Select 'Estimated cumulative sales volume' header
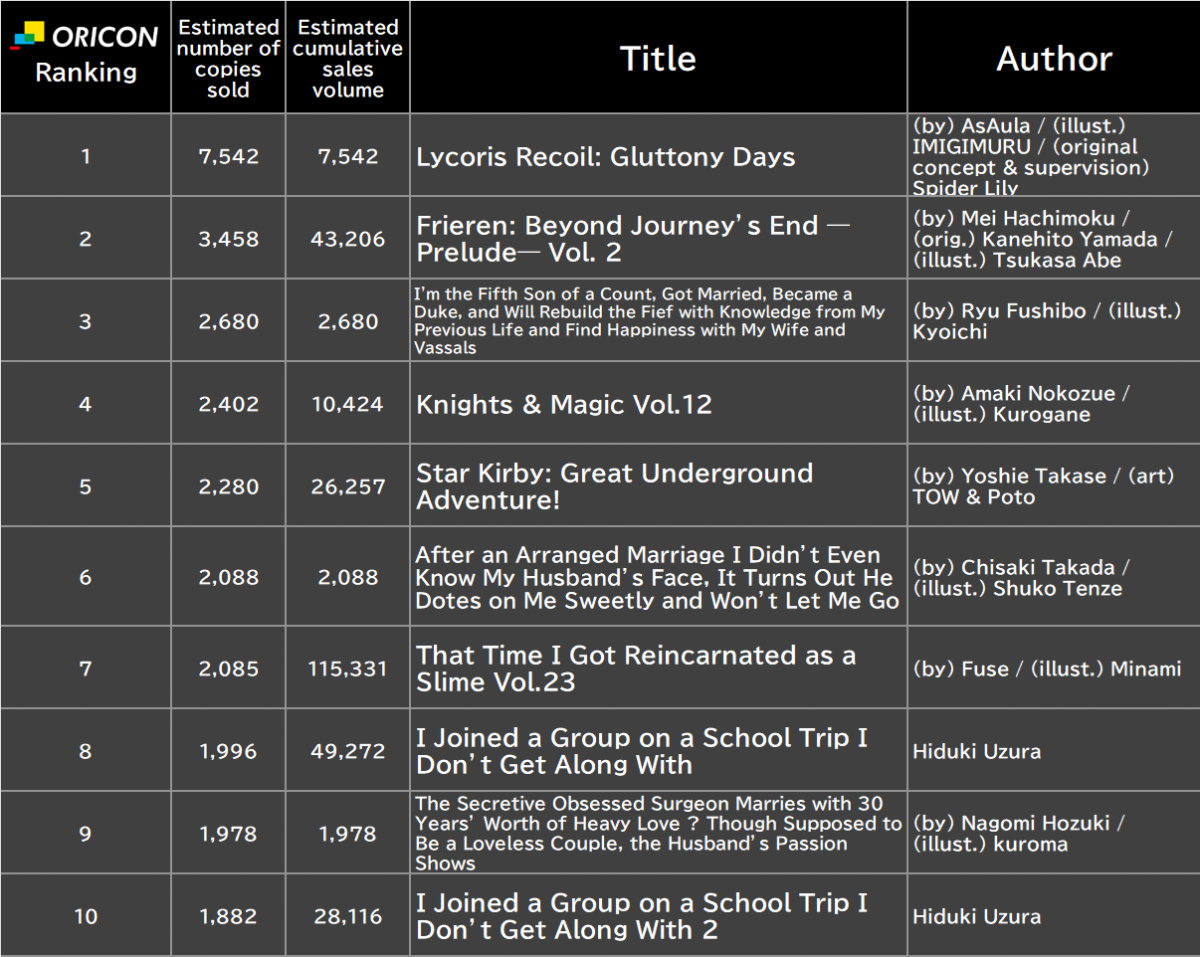 pos(348,58)
